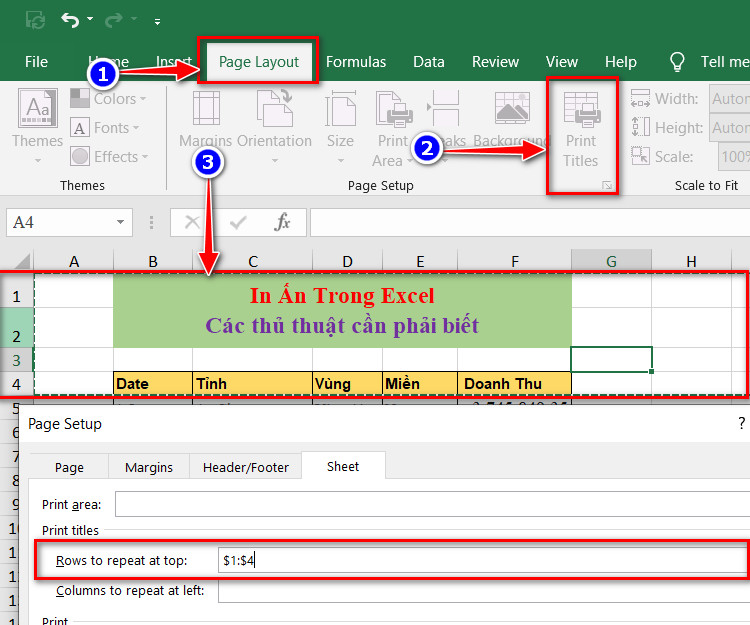The height and width of the screenshot is (625, 750).
Task: Open the Height scale-to-fit dropdown
Action: click(729, 128)
